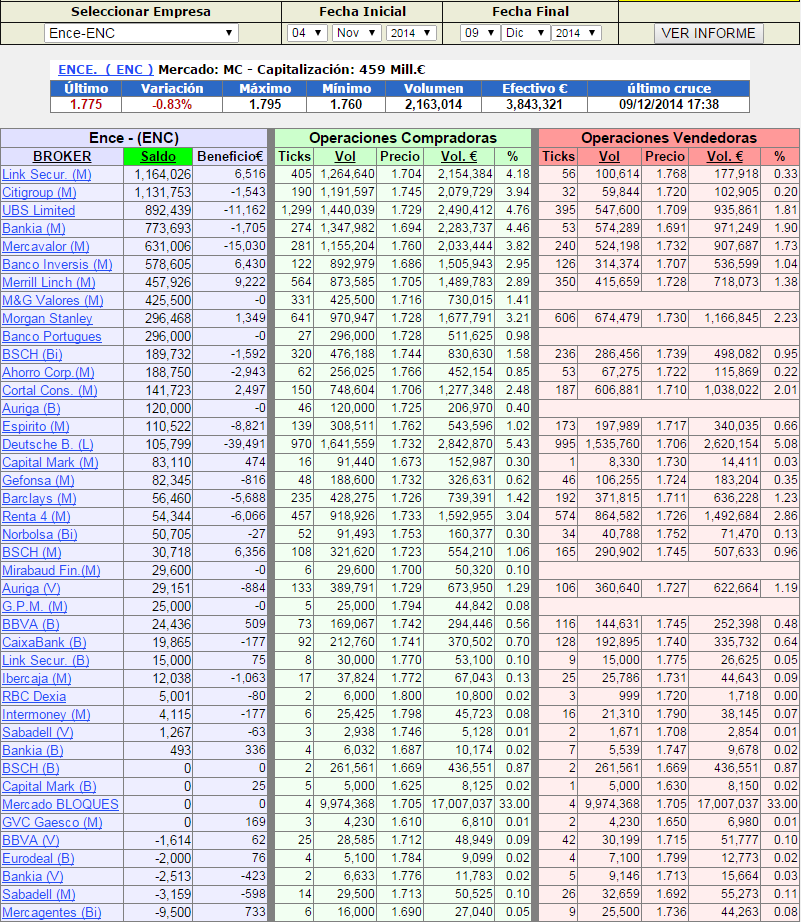Open the Morgan Stanley broker link
801x922 pixels.
pos(47,319)
